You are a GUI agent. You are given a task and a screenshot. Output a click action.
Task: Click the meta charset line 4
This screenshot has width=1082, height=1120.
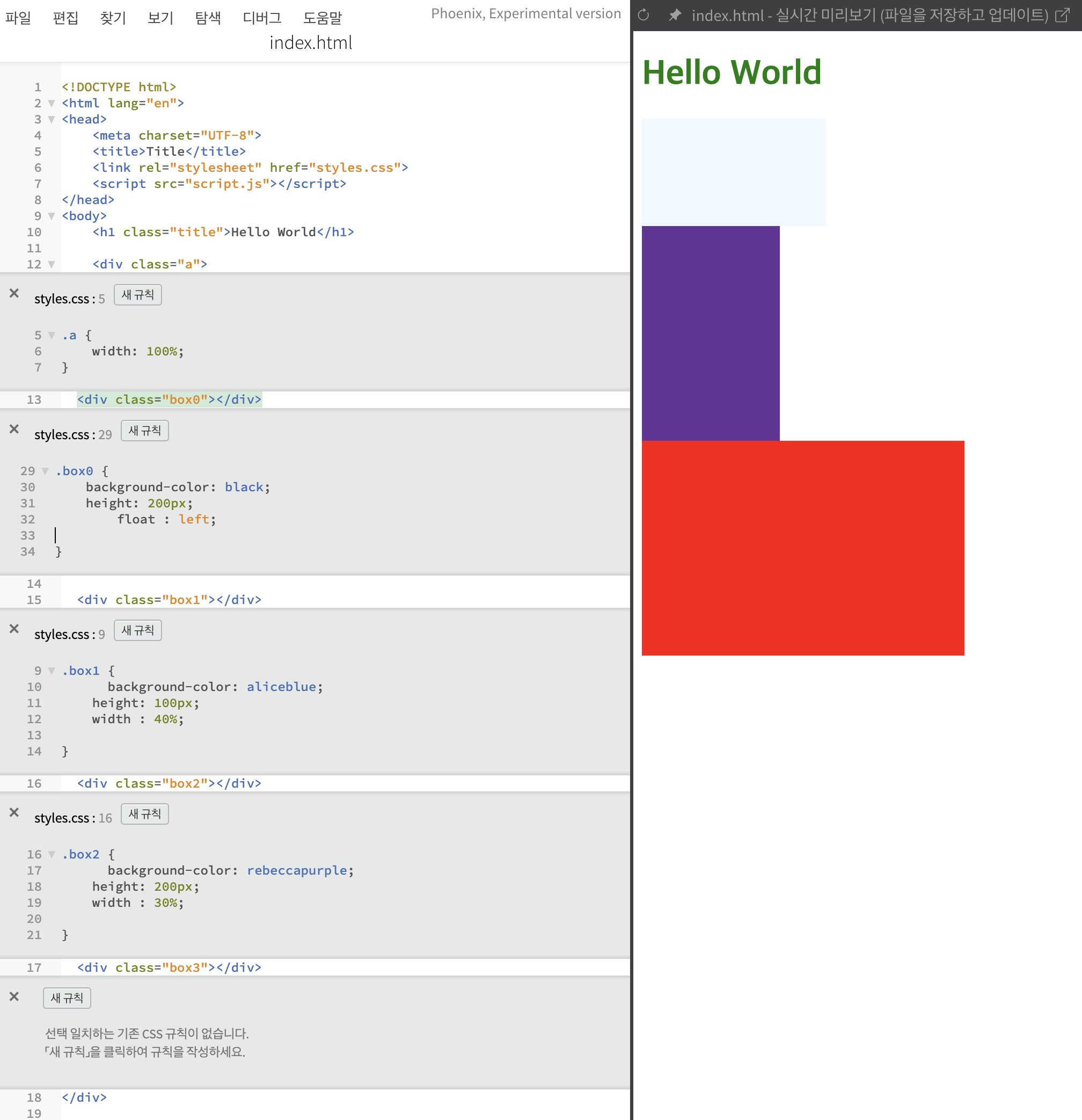[177, 135]
